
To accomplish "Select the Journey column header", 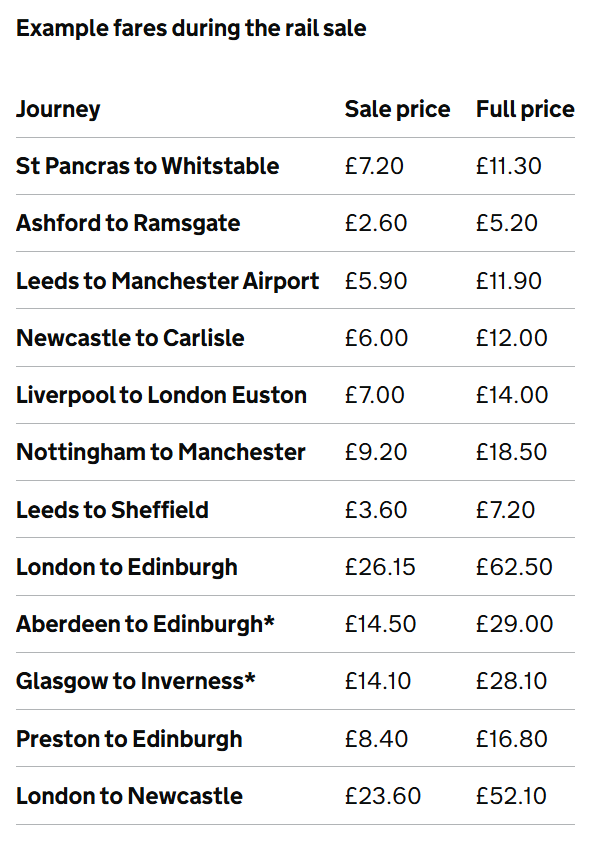I will [x=58, y=109].
